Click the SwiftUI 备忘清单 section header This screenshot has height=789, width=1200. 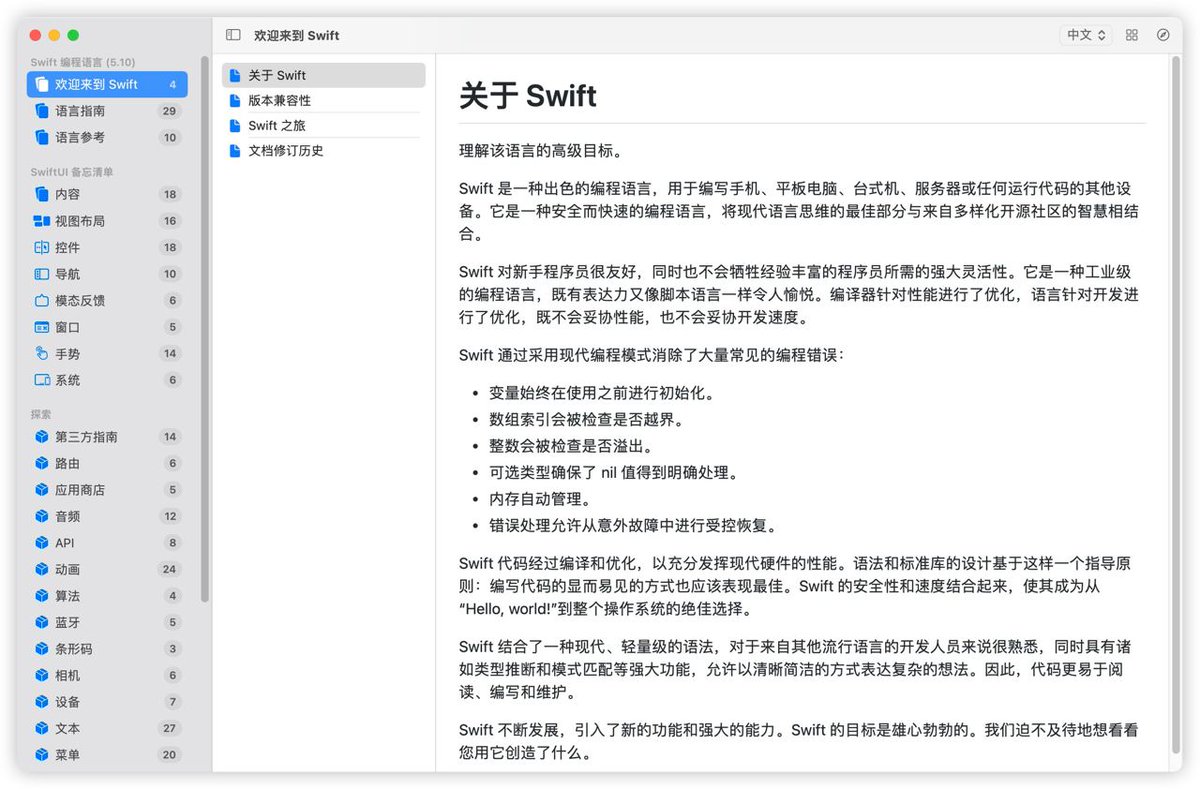click(x=71, y=172)
